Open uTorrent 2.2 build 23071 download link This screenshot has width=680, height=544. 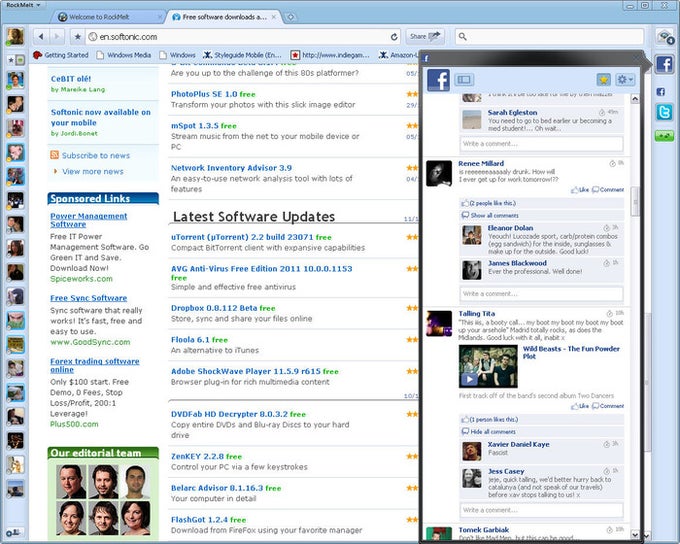(x=242, y=237)
